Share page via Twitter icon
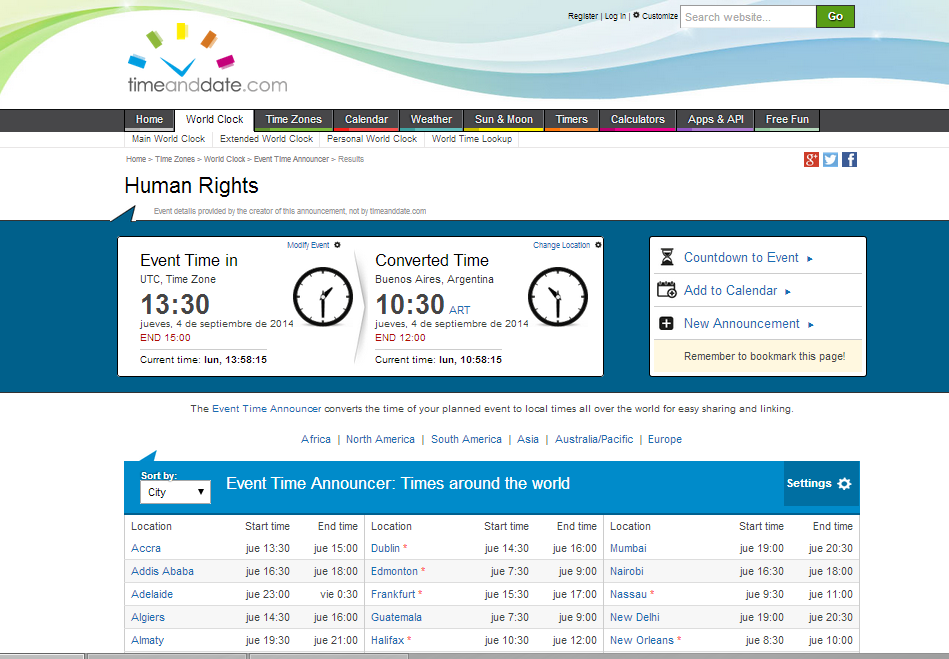 (830, 160)
